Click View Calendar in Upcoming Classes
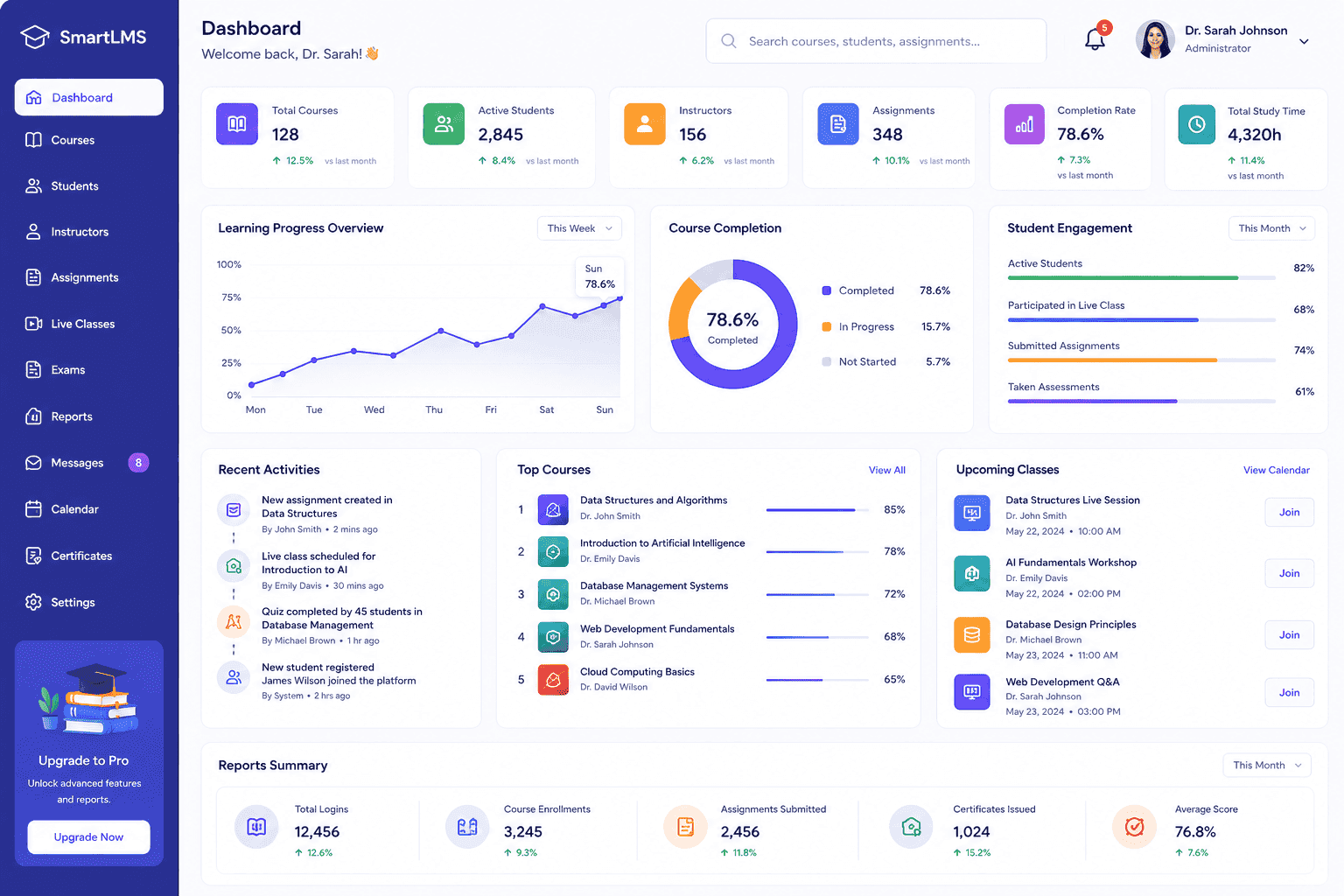This screenshot has height=896, width=1344. click(1276, 470)
